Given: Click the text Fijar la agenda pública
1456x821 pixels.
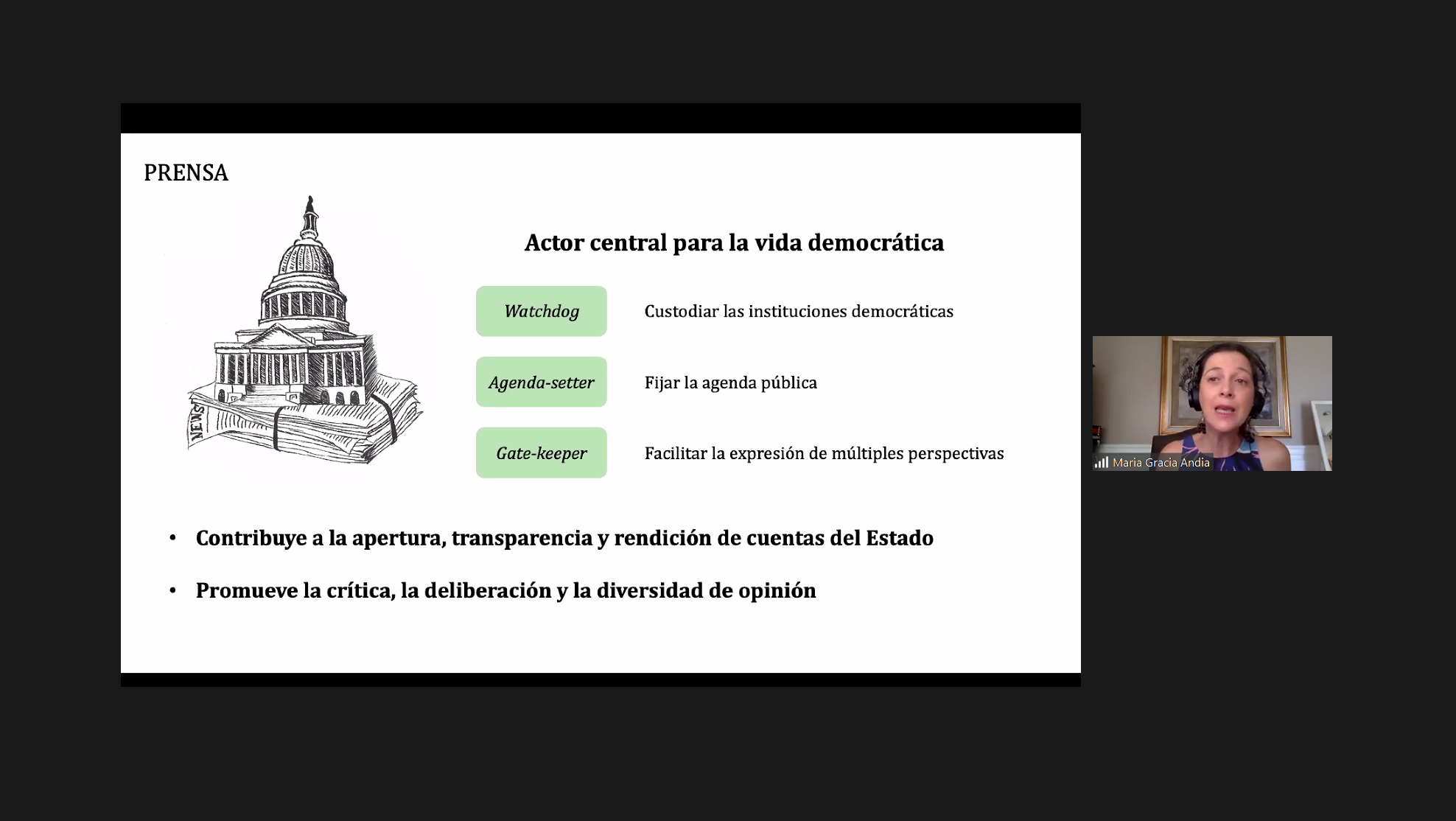Looking at the screenshot, I should (731, 382).
